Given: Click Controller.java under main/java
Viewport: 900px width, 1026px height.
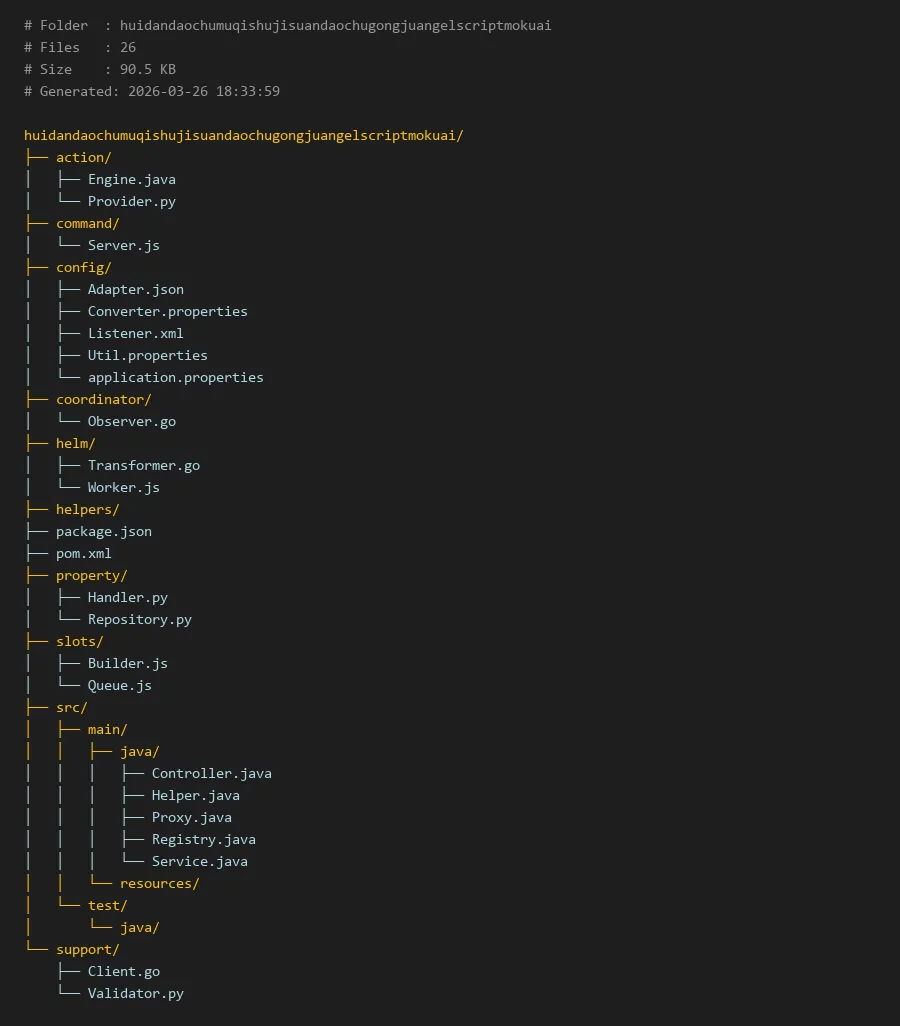Looking at the screenshot, I should pos(211,773).
